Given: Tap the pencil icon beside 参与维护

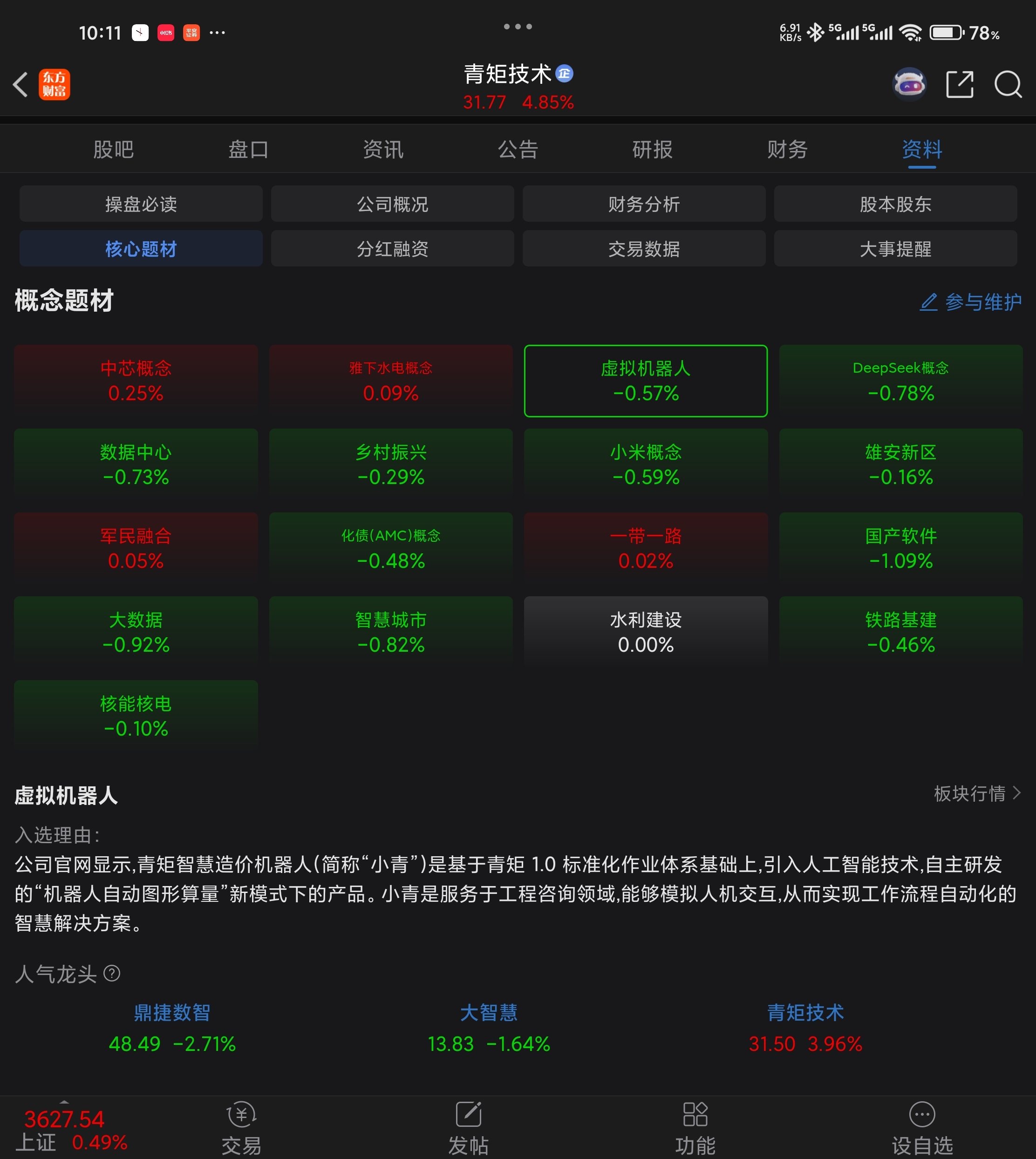Looking at the screenshot, I should point(929,302).
